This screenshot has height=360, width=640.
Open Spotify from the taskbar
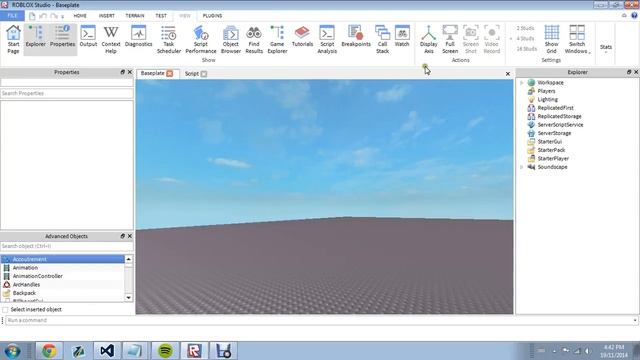(165, 351)
